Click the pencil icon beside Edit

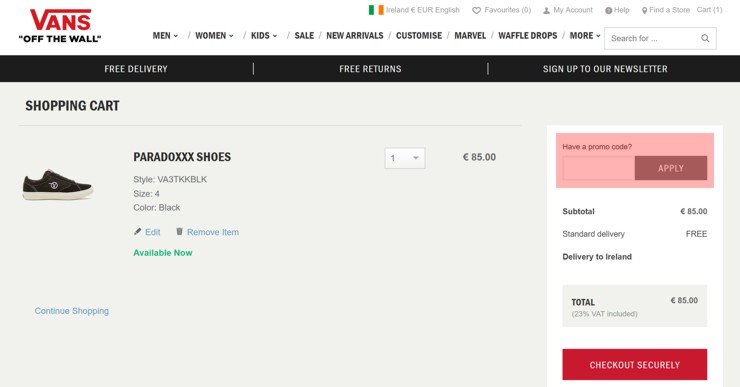(x=137, y=231)
